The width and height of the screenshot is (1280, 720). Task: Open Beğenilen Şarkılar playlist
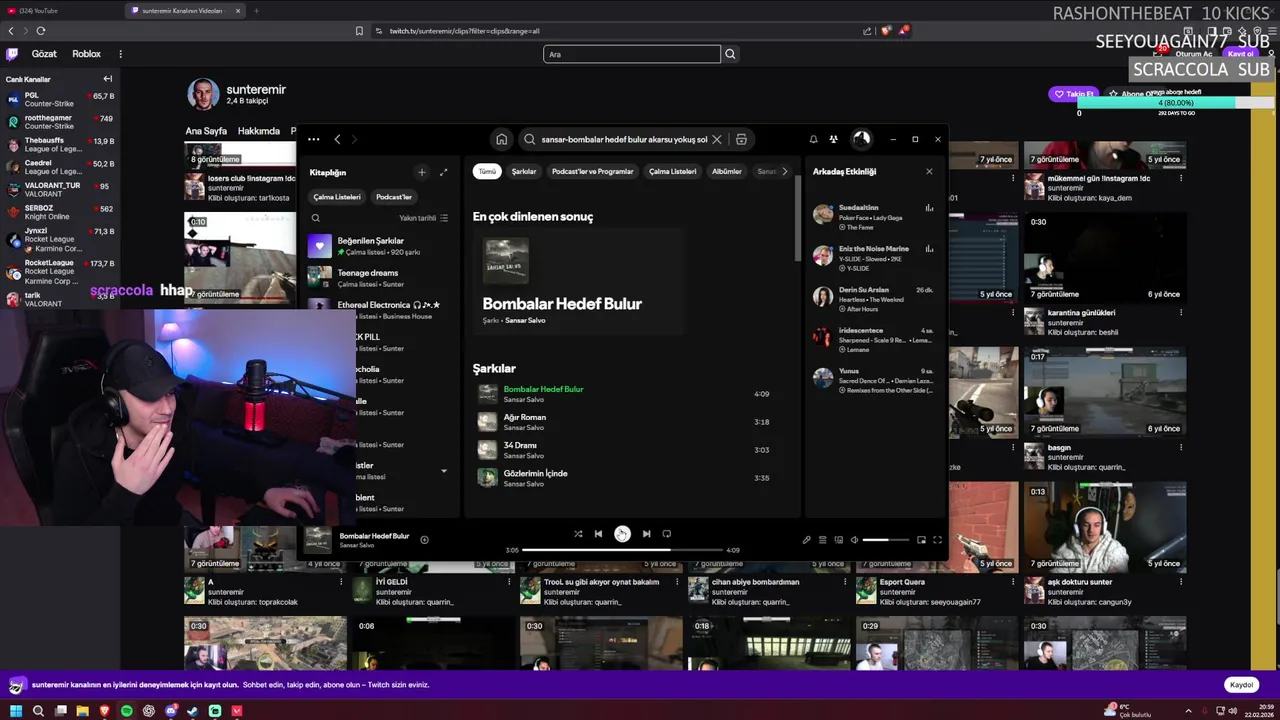click(x=378, y=246)
